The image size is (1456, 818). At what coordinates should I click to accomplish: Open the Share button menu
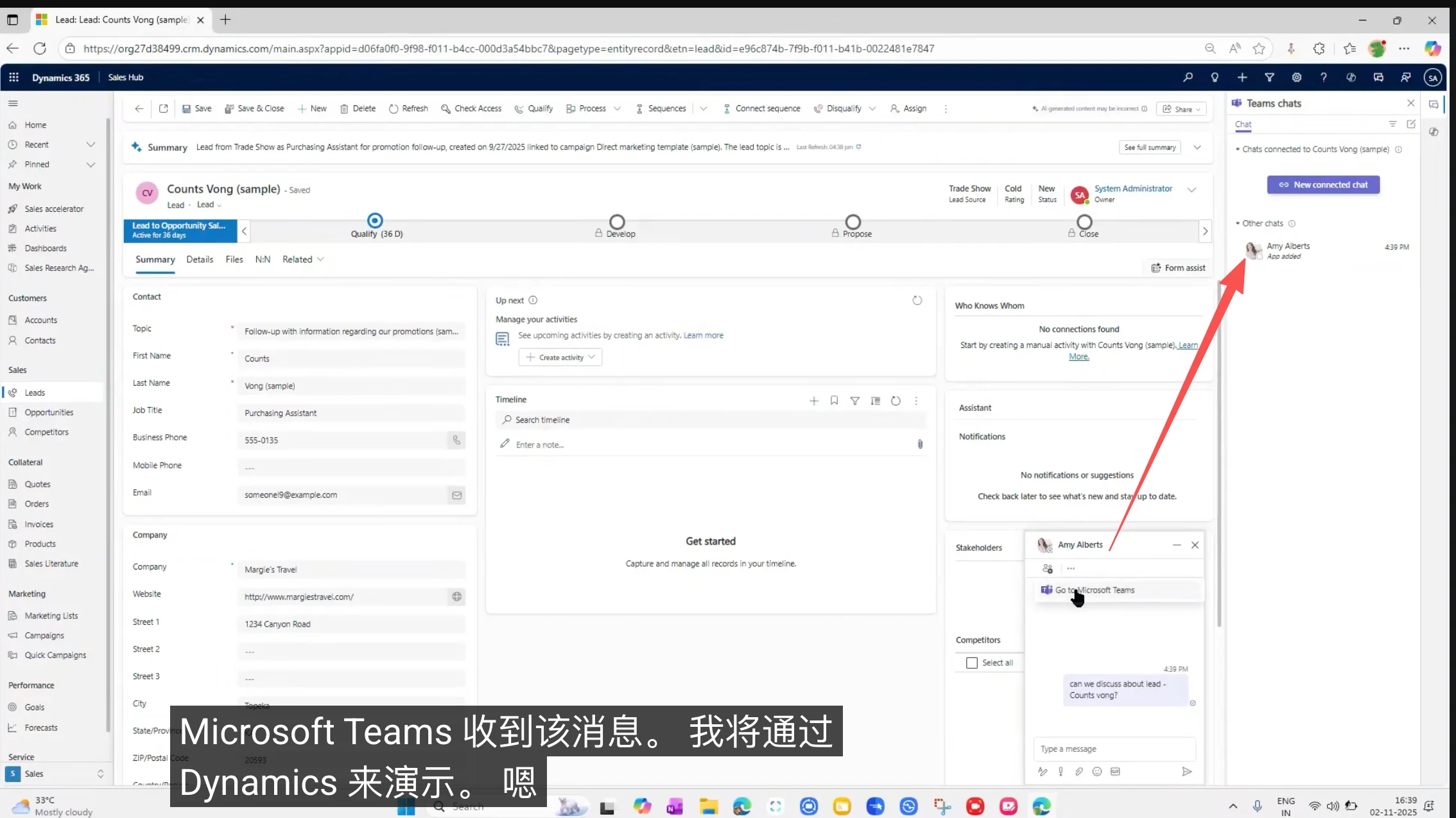point(1181,109)
